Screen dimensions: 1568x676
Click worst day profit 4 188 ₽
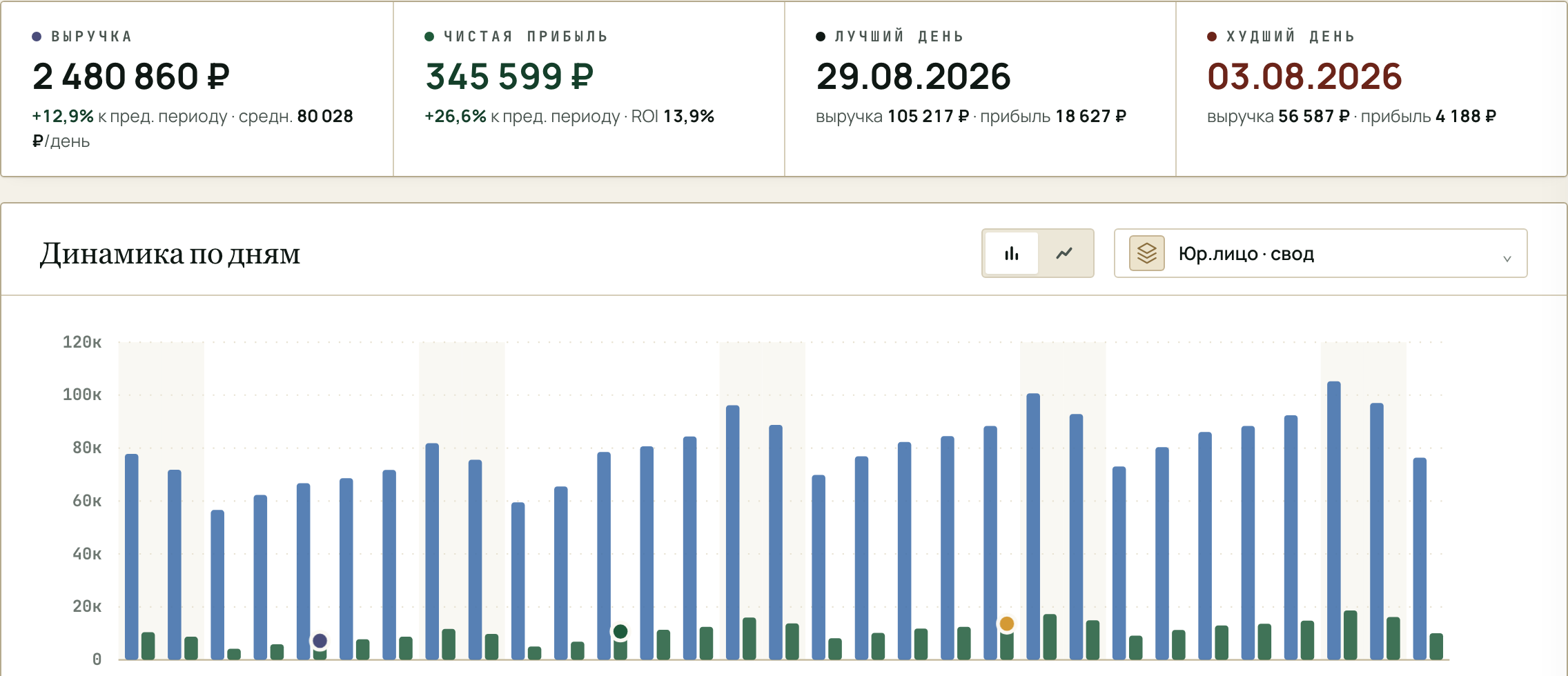1466,116
